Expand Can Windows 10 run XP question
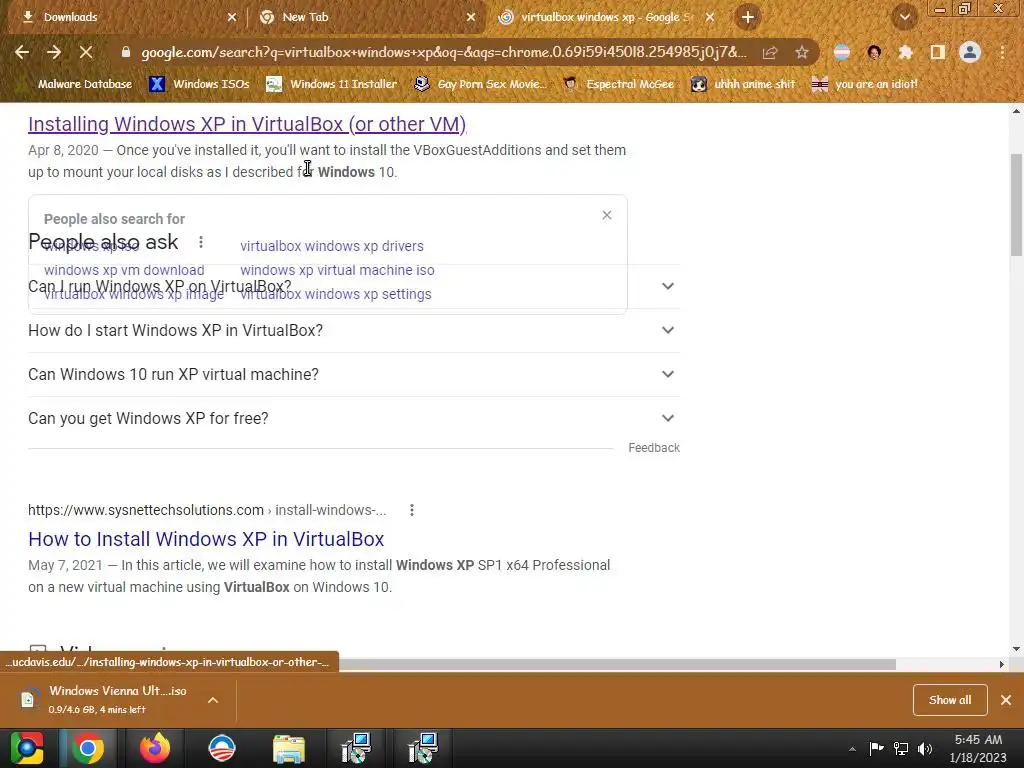 click(x=354, y=374)
